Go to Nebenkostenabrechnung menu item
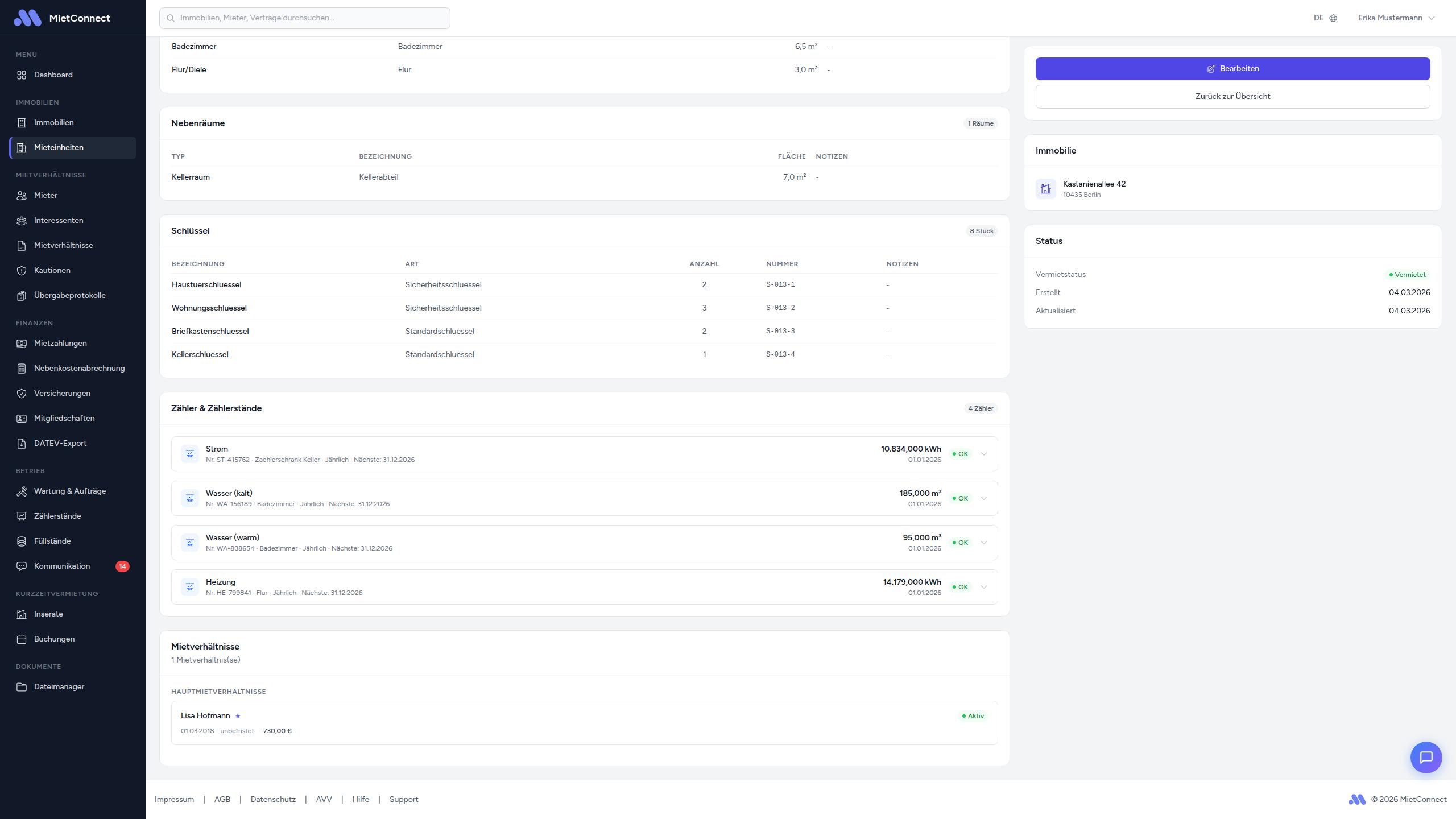 pos(79,369)
